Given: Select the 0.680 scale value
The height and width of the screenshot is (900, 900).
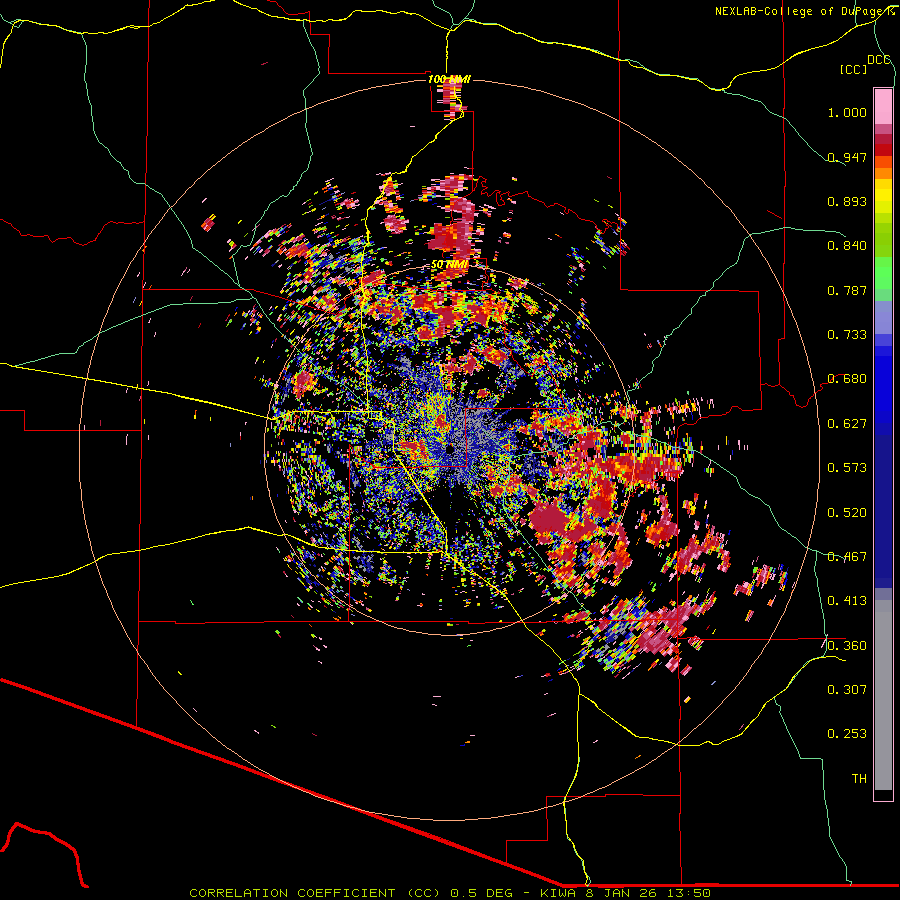Looking at the screenshot, I should (847, 379).
